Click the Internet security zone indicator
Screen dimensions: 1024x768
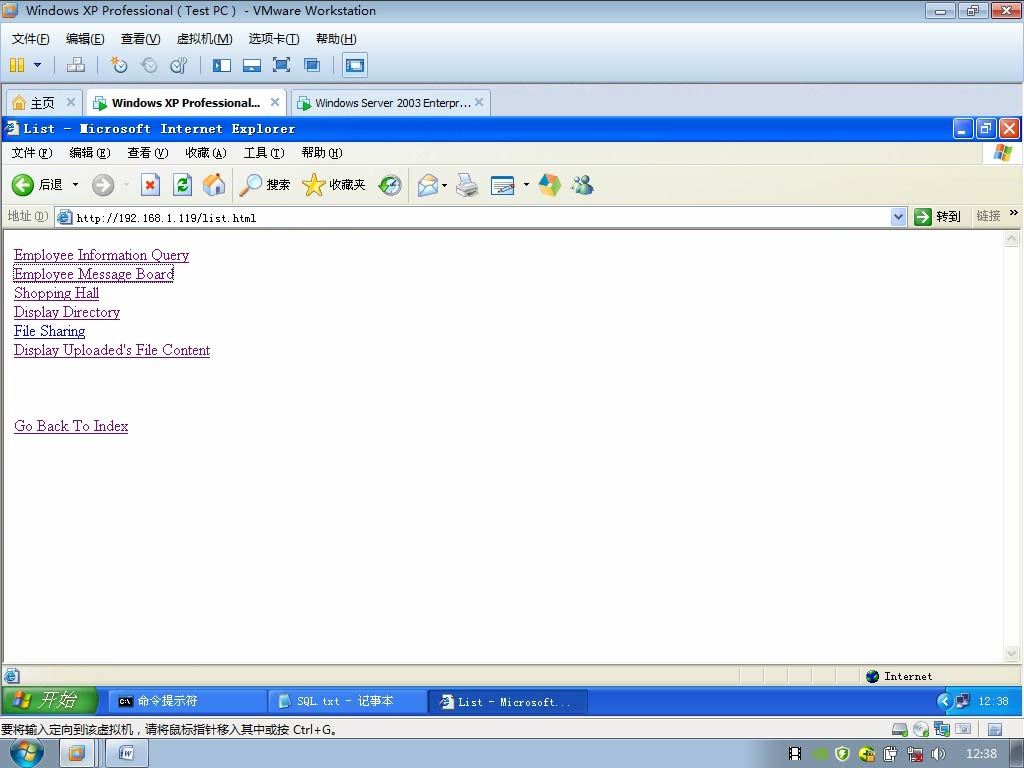pos(900,676)
